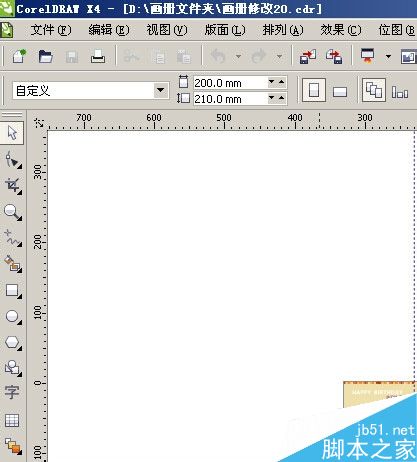Open the paper type dropdown
The width and height of the screenshot is (417, 462).
[160, 90]
